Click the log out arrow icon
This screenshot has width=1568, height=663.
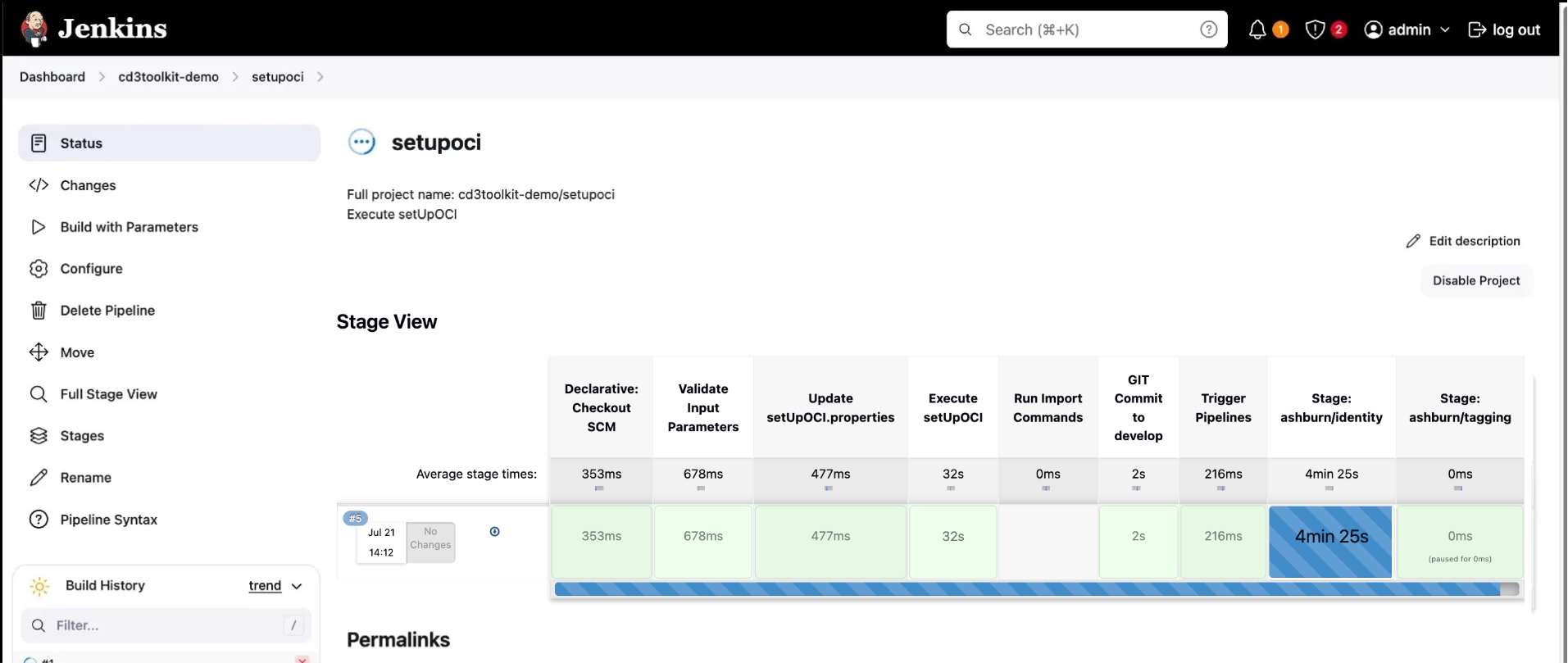1477,30
